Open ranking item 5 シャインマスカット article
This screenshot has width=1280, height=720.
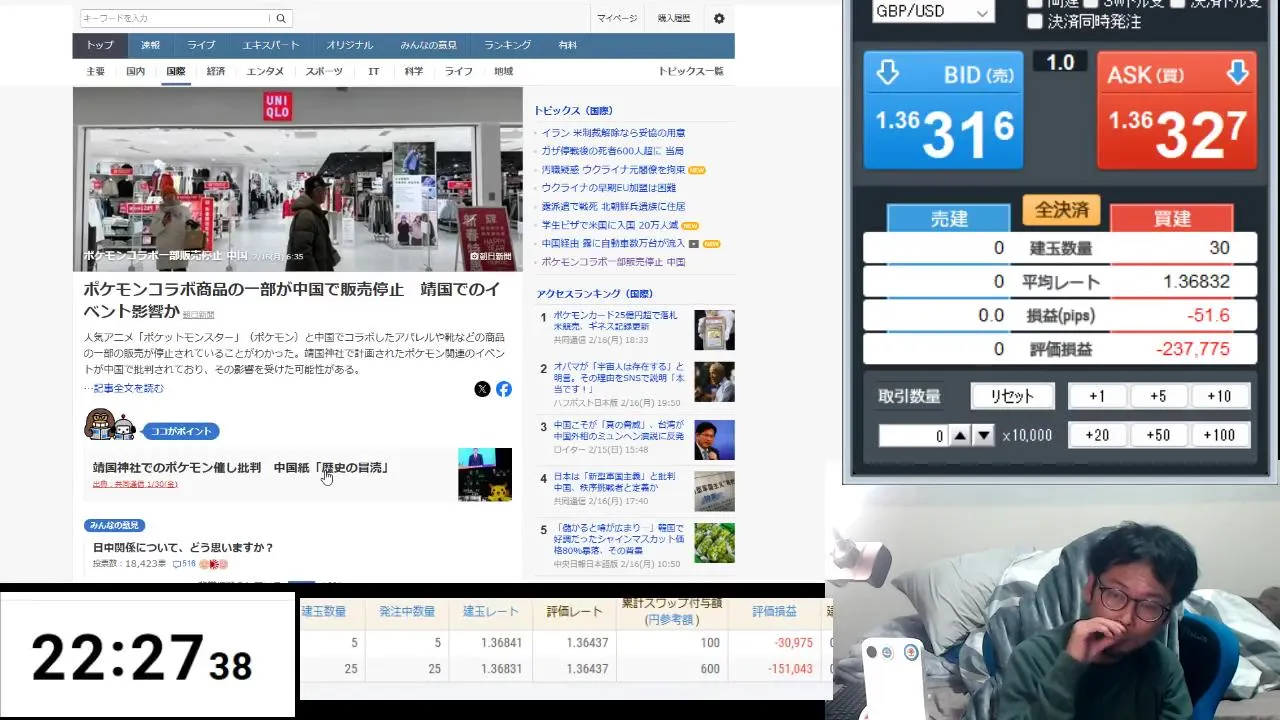[x=619, y=539]
